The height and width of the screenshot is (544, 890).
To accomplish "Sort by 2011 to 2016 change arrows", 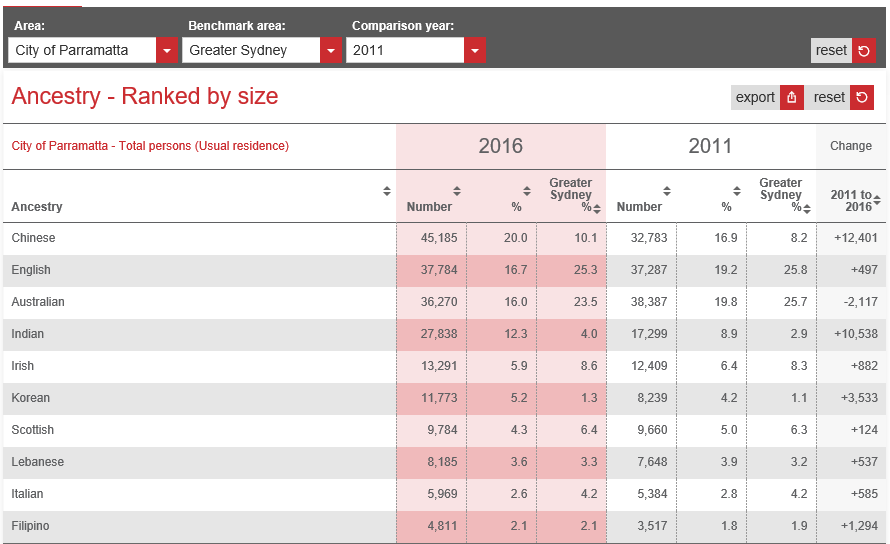I will 877,200.
